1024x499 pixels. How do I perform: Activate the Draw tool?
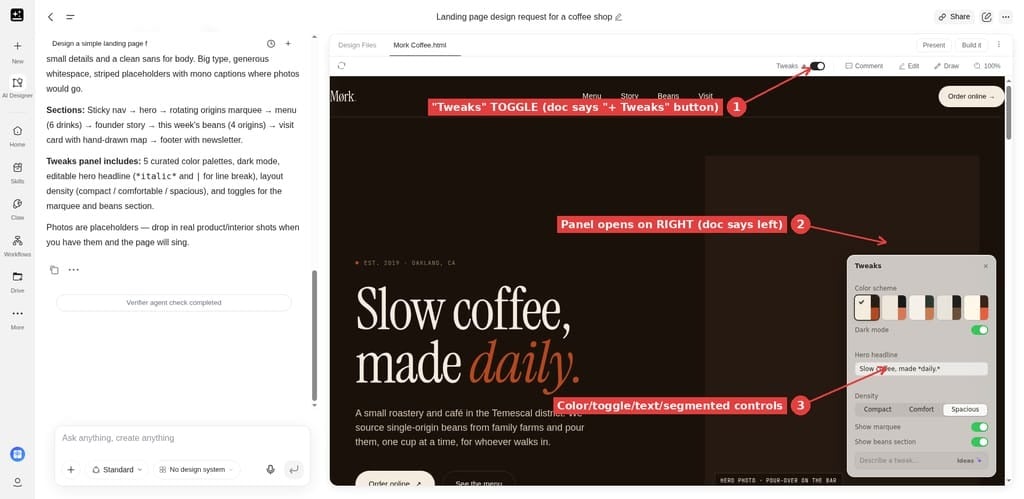947,66
